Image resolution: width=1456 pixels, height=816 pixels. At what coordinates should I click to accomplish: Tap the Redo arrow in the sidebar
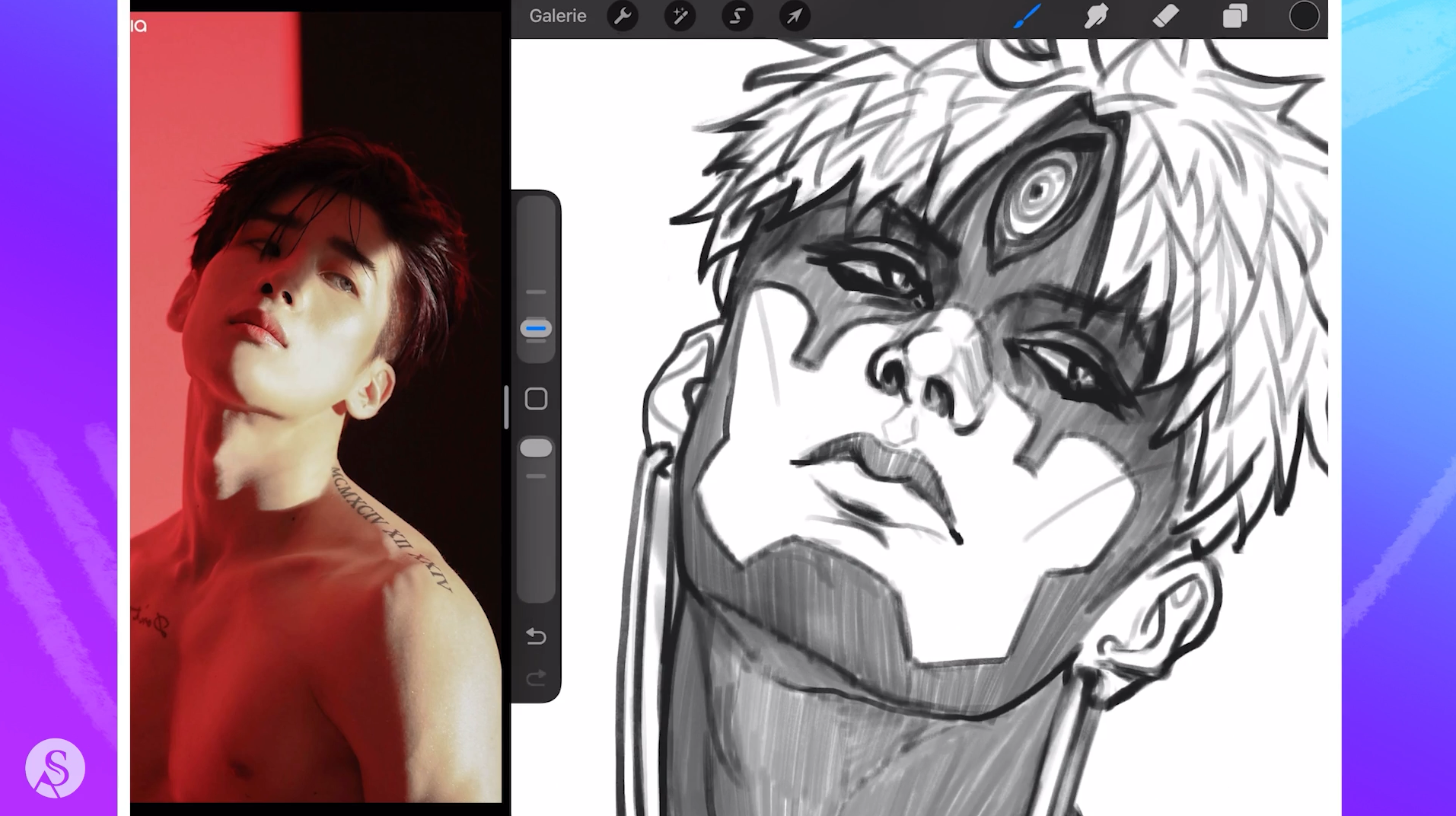[x=536, y=677]
